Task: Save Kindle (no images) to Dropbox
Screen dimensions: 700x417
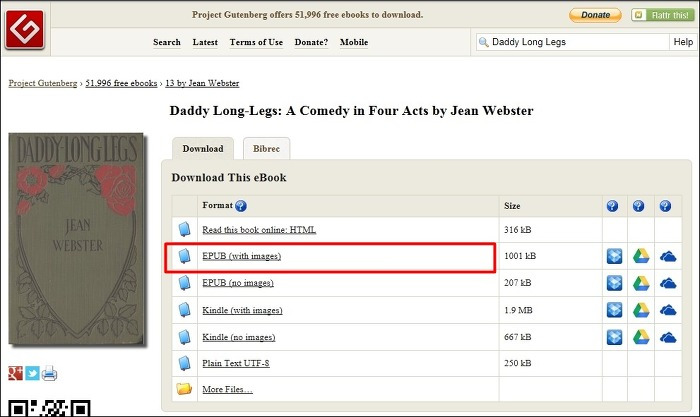Action: (614, 337)
